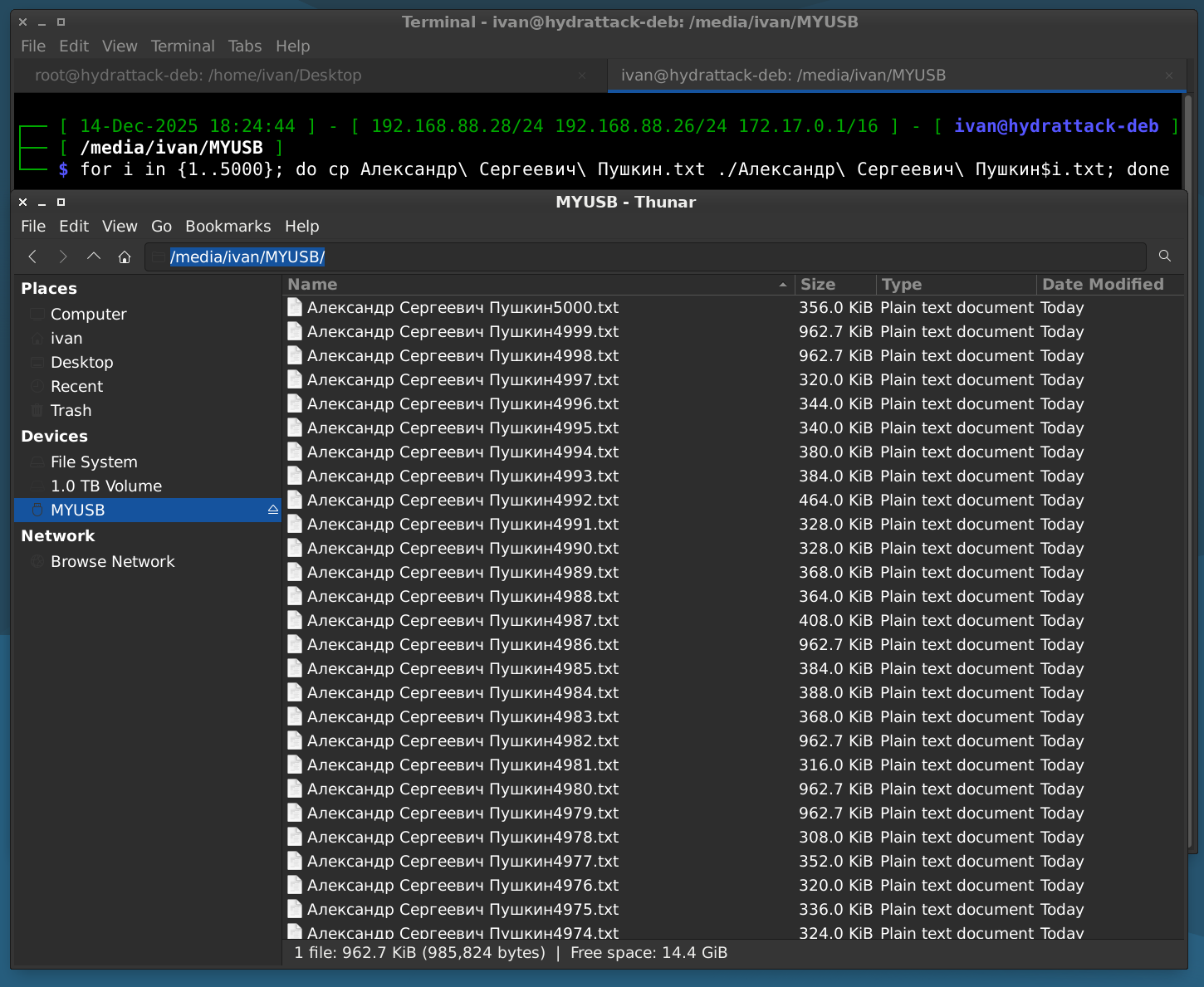Select file Александр Сергеевич Пушкин4993.txt
The image size is (1204, 987).
click(x=463, y=476)
